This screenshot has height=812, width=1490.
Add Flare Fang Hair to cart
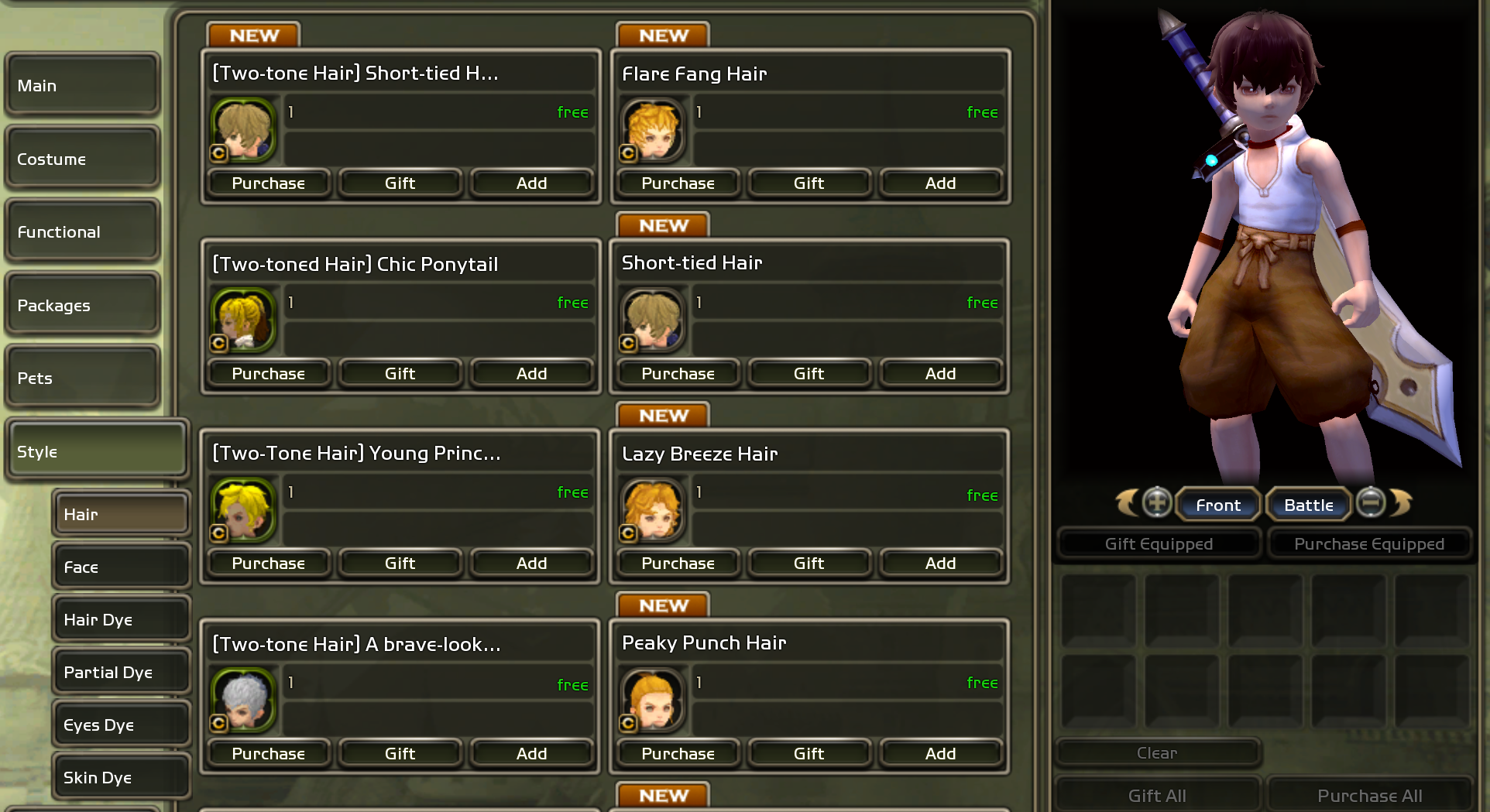940,183
